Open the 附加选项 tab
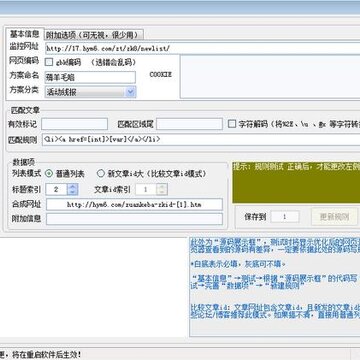 click(94, 34)
